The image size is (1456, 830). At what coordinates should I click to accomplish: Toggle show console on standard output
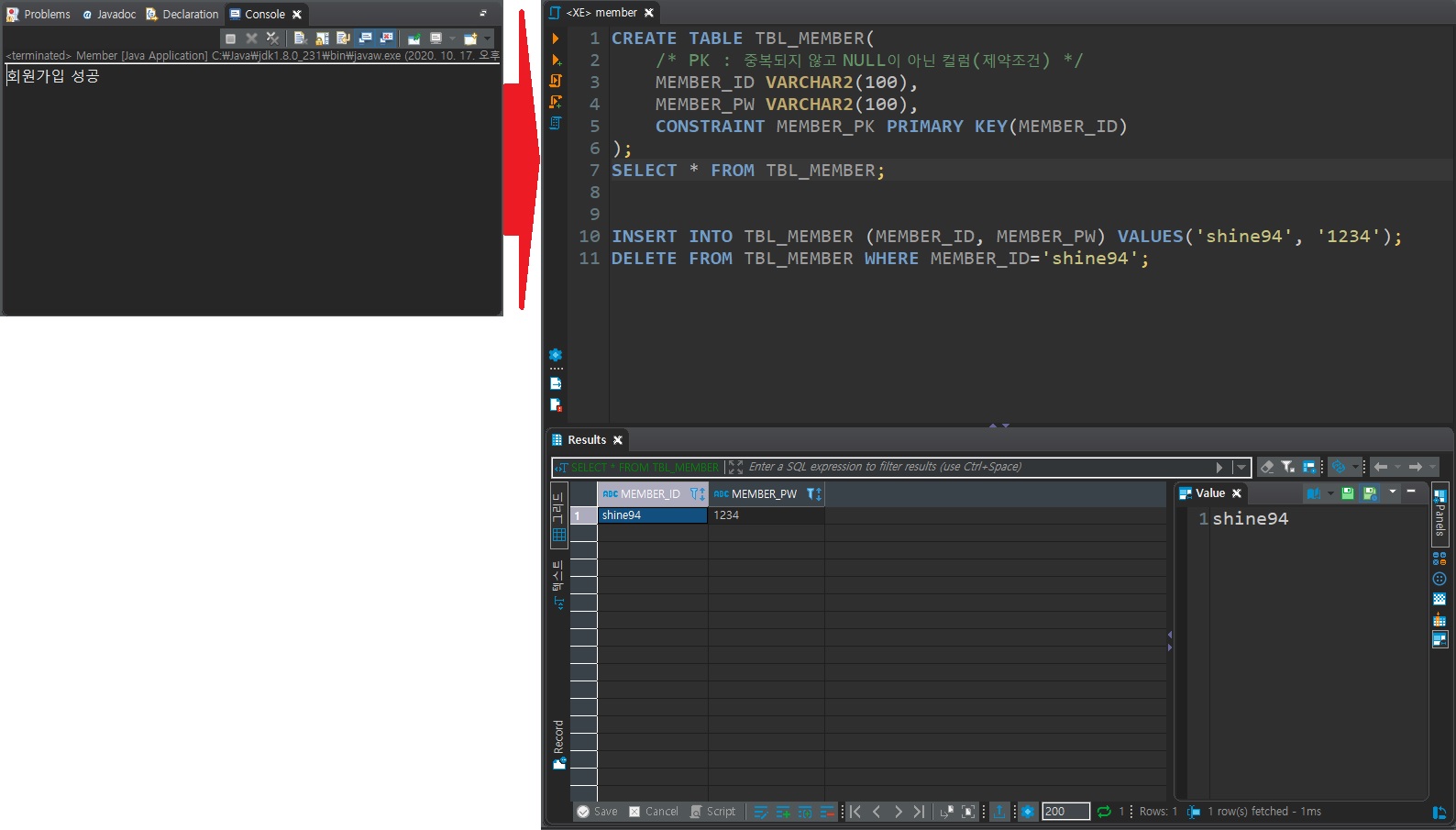365,39
